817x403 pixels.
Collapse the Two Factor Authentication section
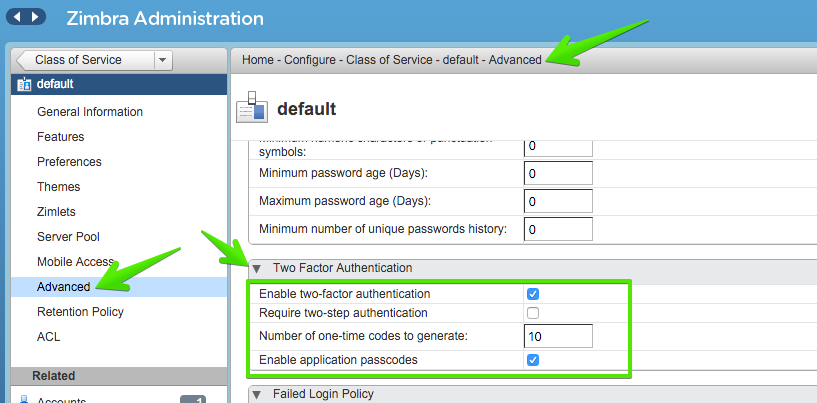[256, 268]
